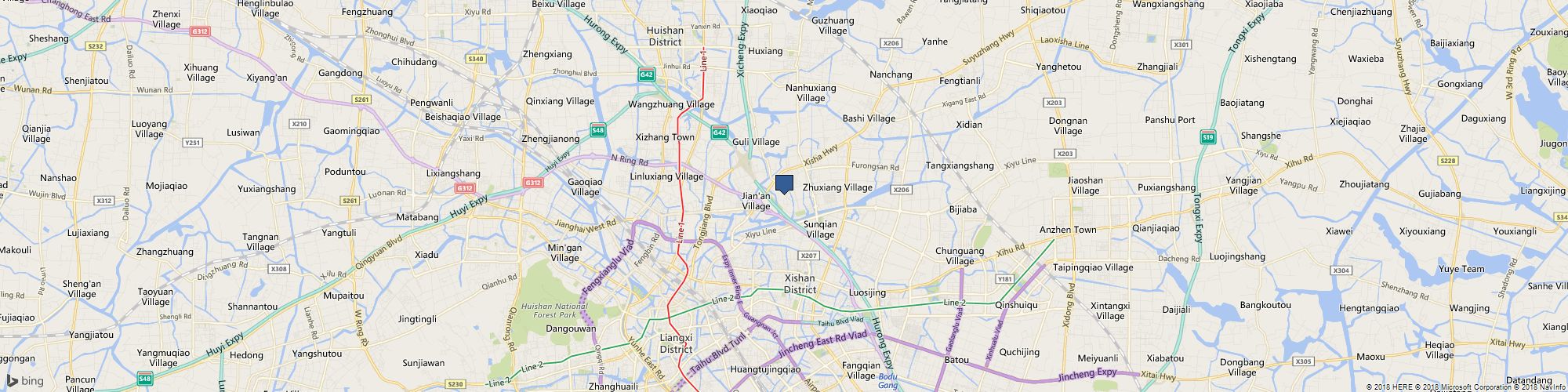Select the Anzhen Town label
Screen dimensions: 1568x392
coord(1068,230)
